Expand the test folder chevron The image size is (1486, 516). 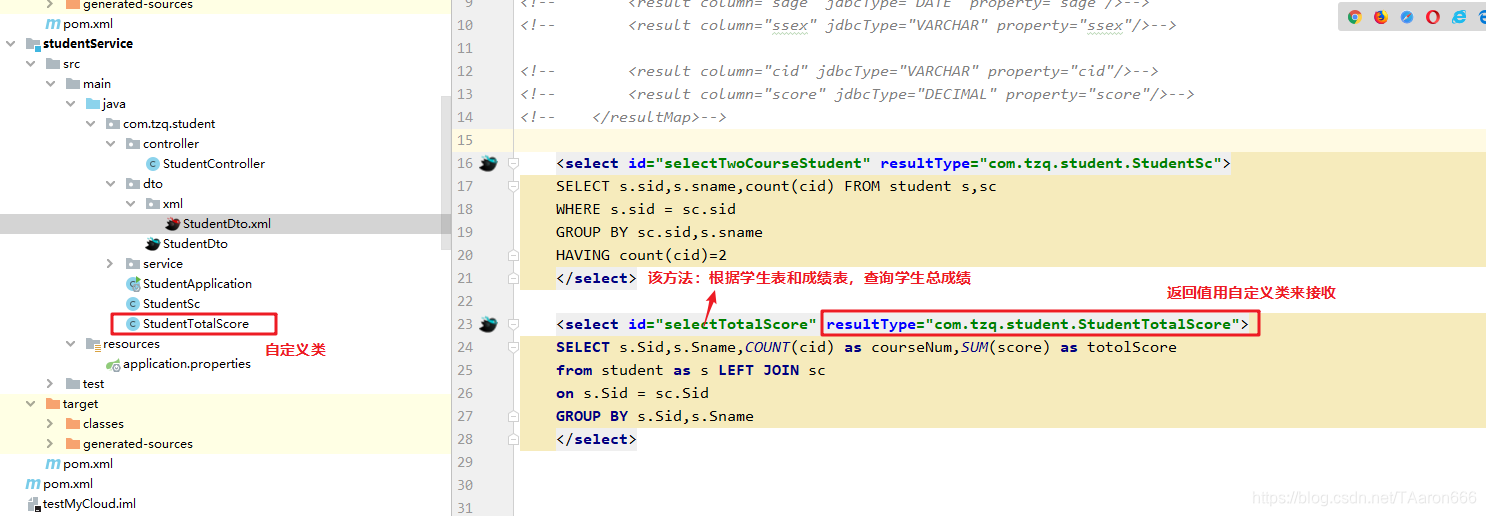point(50,384)
